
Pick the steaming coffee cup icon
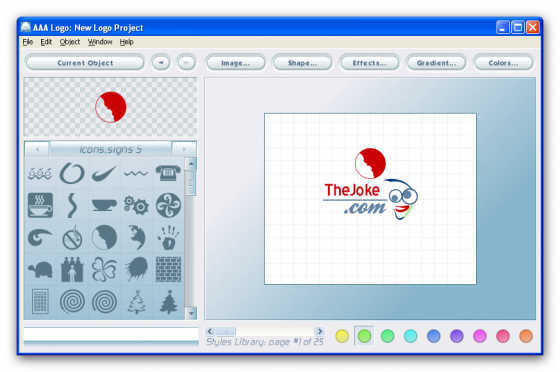(40, 205)
